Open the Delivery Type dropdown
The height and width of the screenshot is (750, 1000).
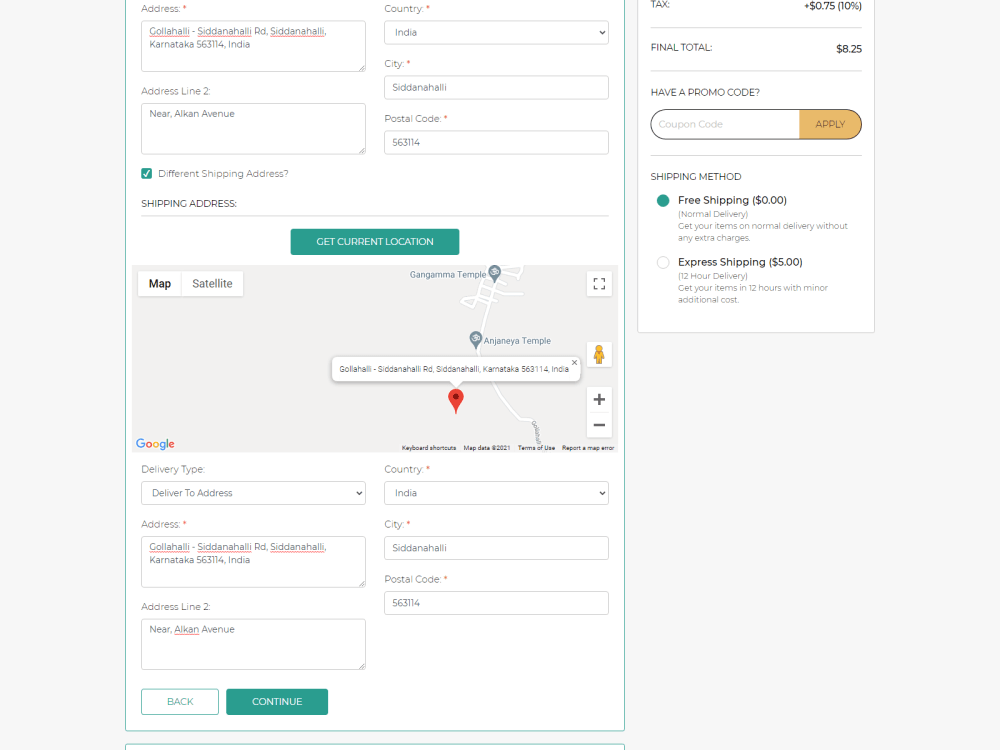[253, 492]
